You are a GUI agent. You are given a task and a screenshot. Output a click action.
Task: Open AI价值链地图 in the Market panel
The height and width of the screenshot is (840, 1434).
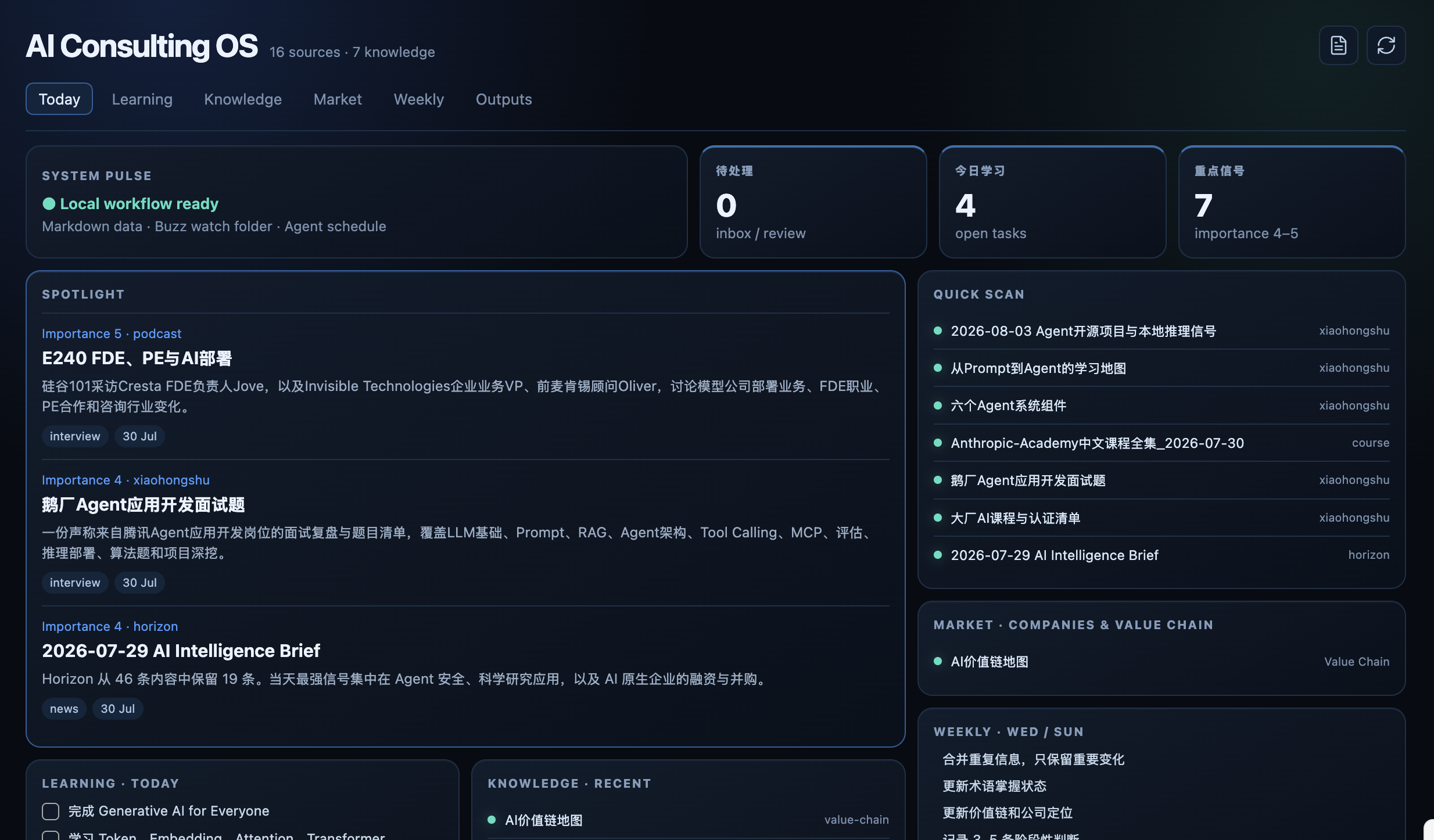pyautogui.click(x=1161, y=662)
